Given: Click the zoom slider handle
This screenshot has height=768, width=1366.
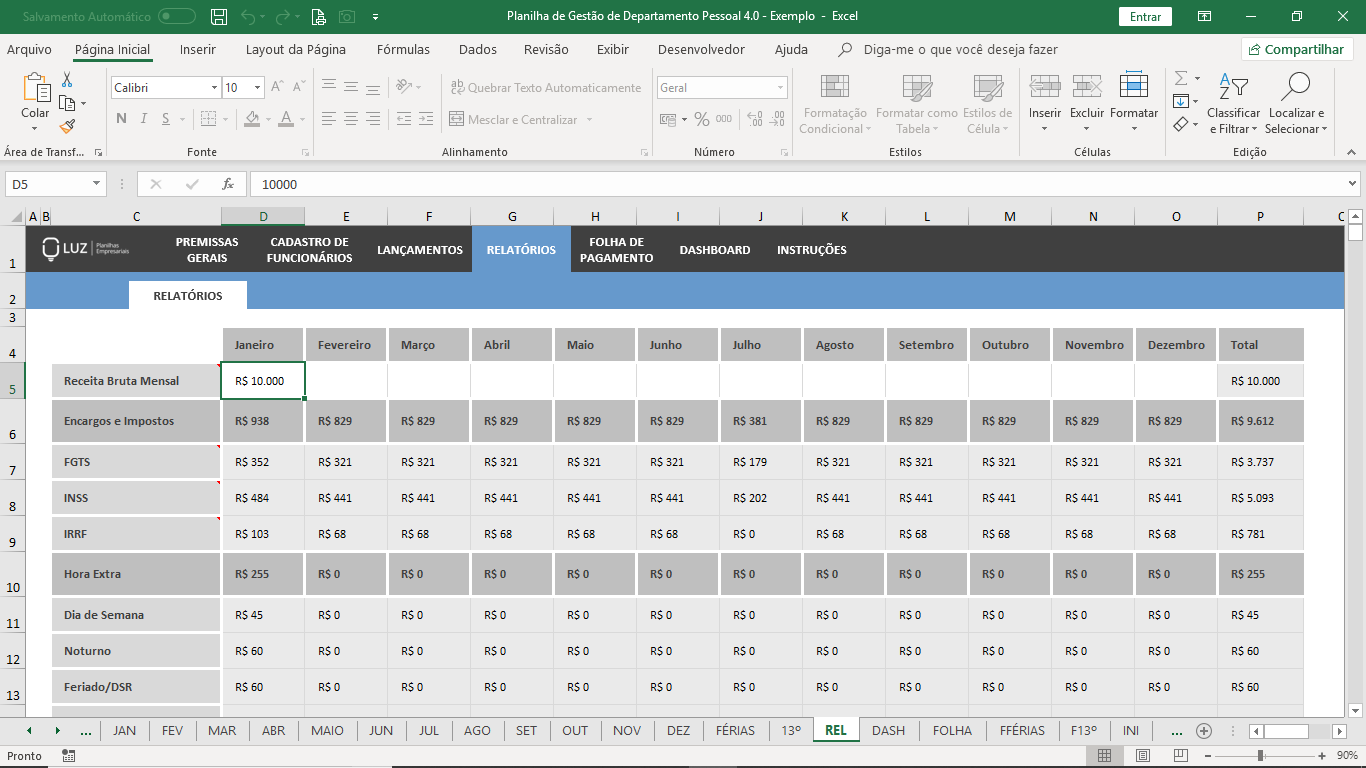Looking at the screenshot, I should pos(1260,756).
